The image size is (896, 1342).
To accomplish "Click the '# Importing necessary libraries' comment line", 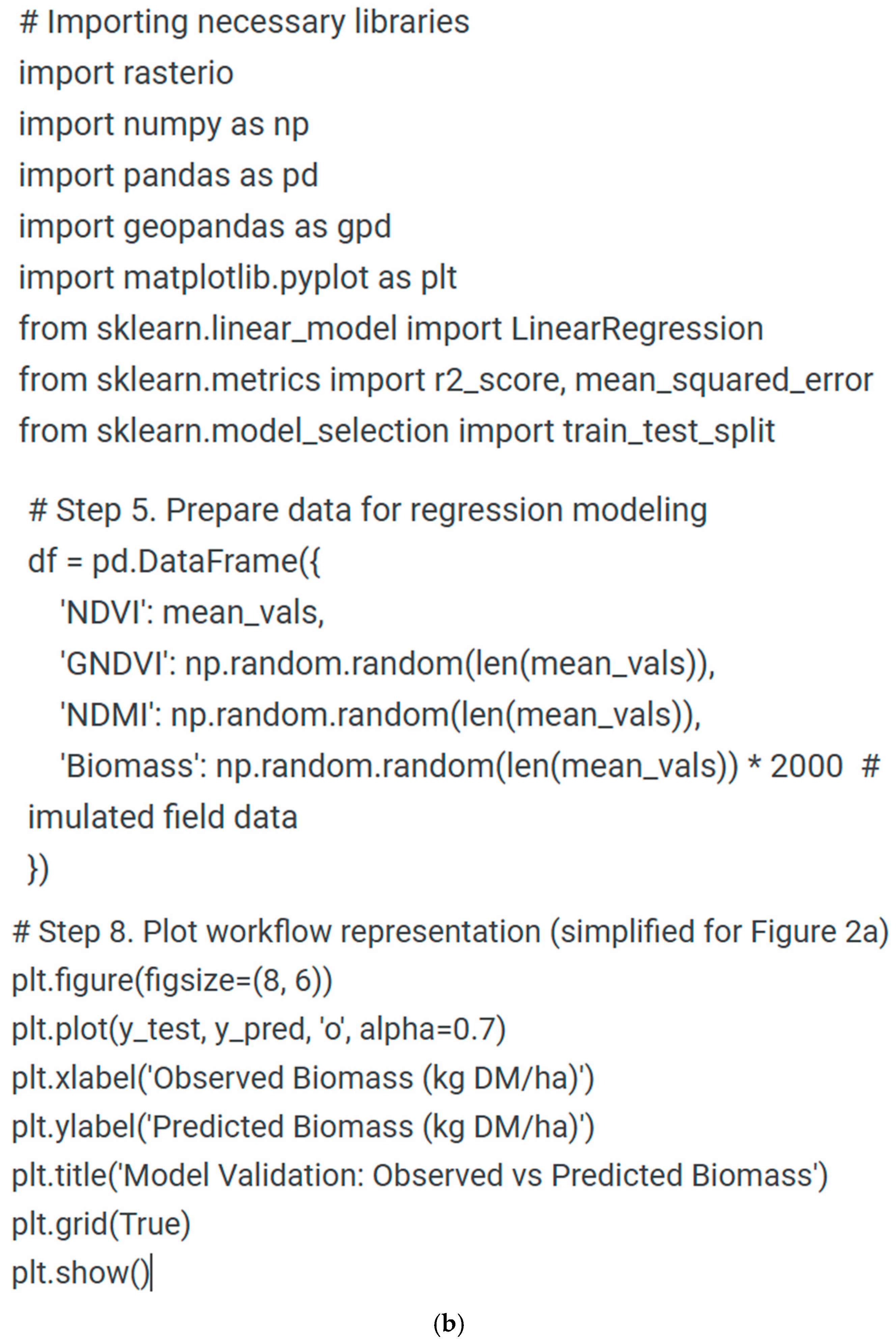I will (x=245, y=23).
